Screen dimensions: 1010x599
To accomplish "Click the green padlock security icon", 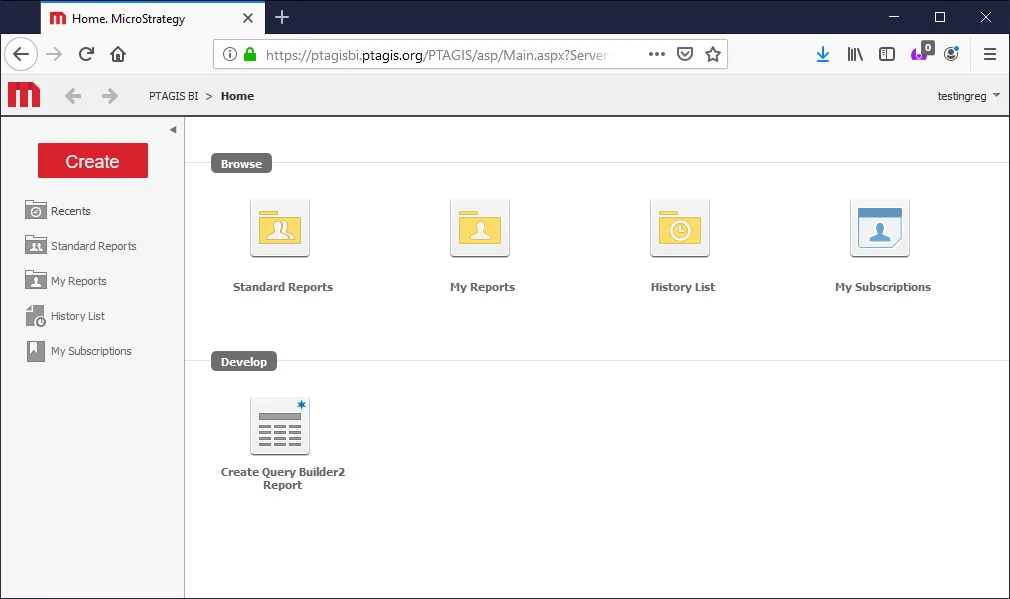I will click(250, 54).
